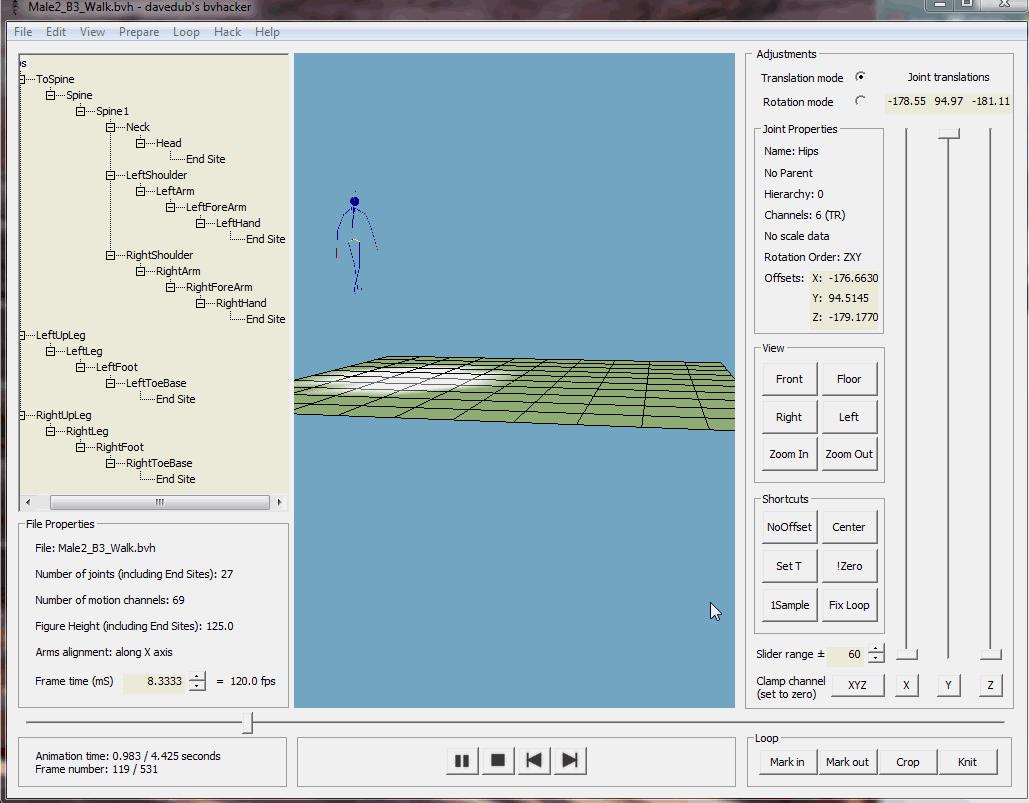Image resolution: width=1029 pixels, height=803 pixels.
Task: Open the Hack menu
Action: [x=227, y=32]
